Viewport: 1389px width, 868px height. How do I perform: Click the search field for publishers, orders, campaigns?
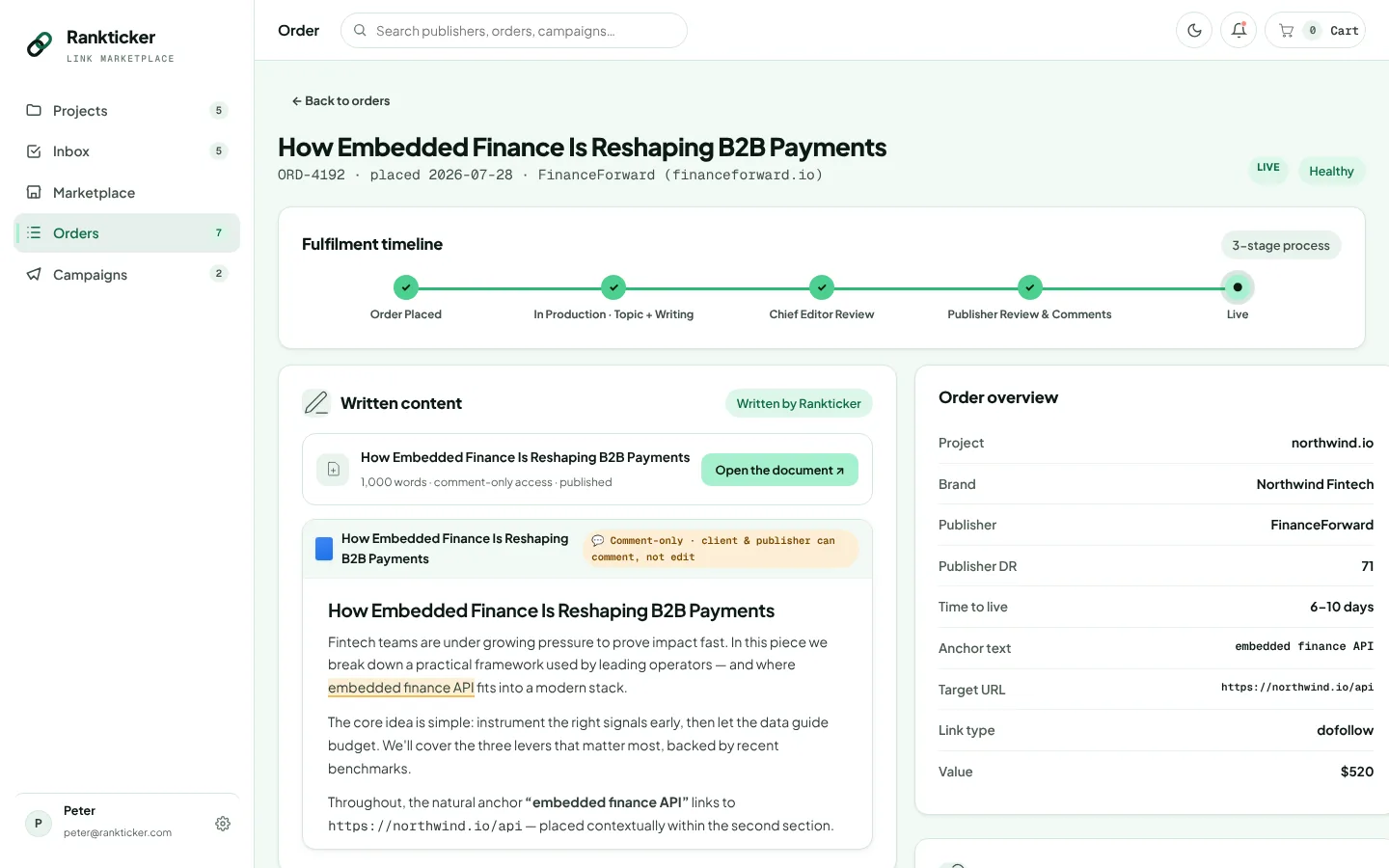(x=514, y=31)
